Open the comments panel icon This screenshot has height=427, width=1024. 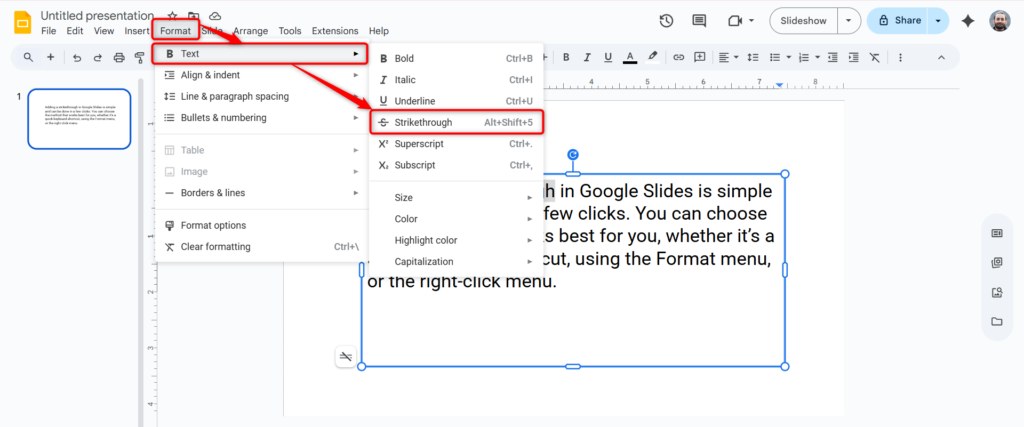coord(699,21)
